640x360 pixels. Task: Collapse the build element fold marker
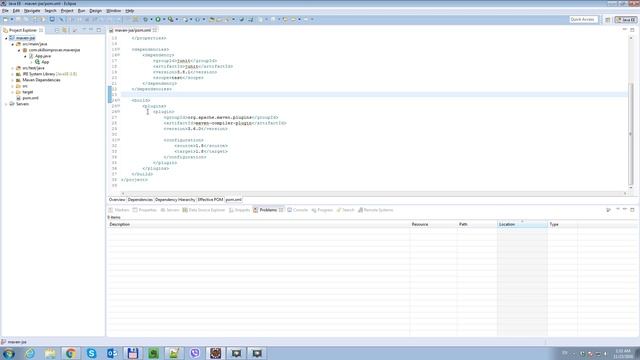[x=118, y=100]
